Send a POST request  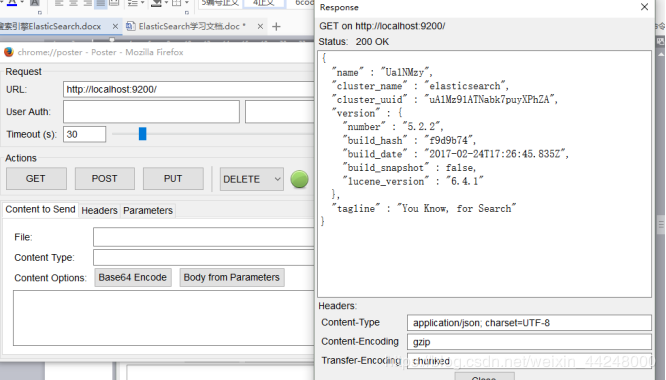click(x=105, y=179)
